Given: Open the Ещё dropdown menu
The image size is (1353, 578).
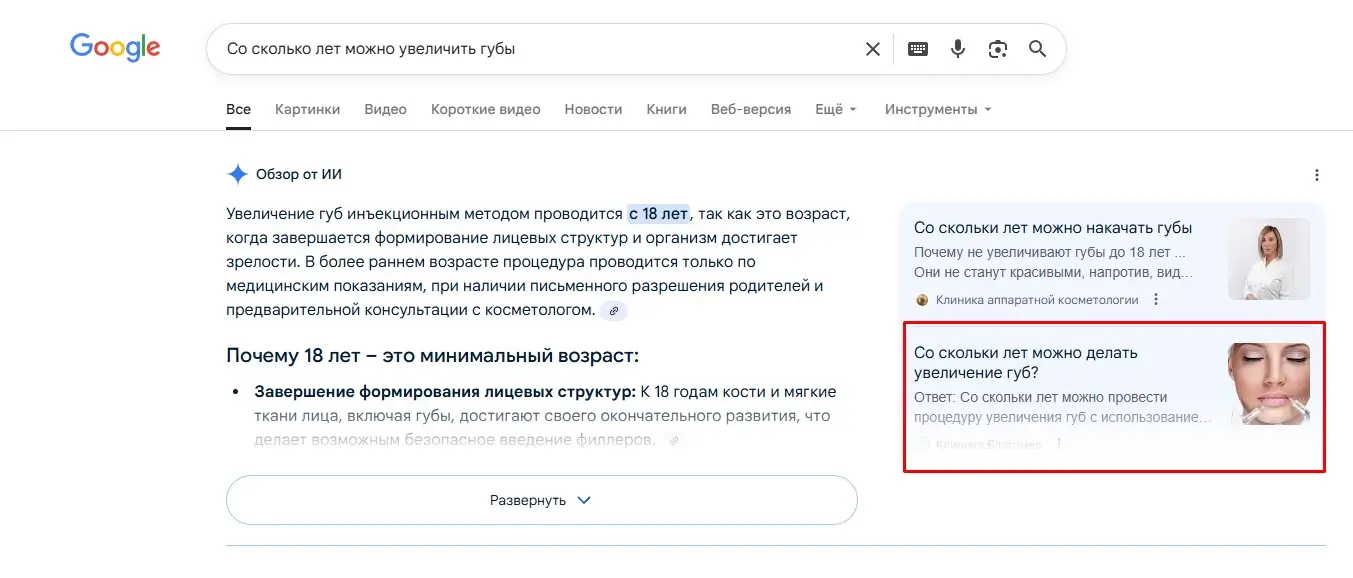Looking at the screenshot, I should coord(835,109).
